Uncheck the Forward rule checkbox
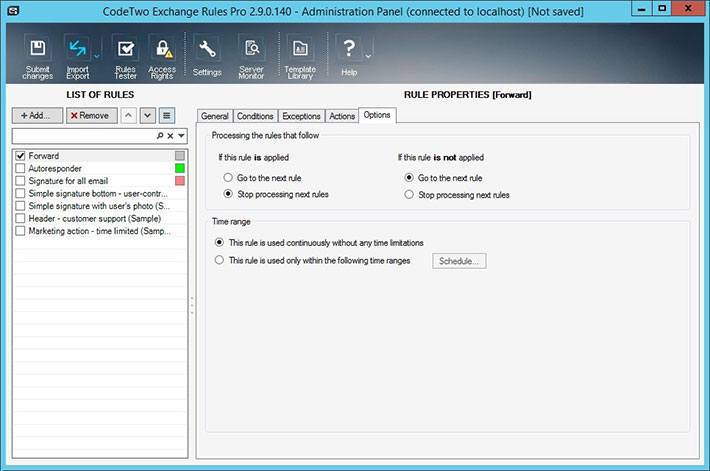Viewport: 710px width, 471px height. pos(20,156)
